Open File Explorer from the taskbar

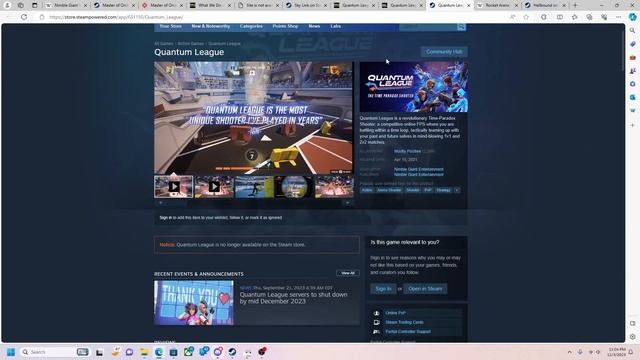144,352
